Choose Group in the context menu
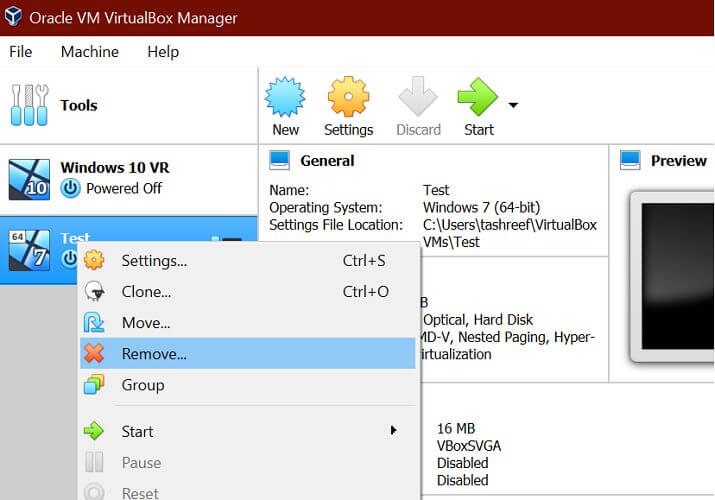Image resolution: width=715 pixels, height=500 pixels. 143,385
